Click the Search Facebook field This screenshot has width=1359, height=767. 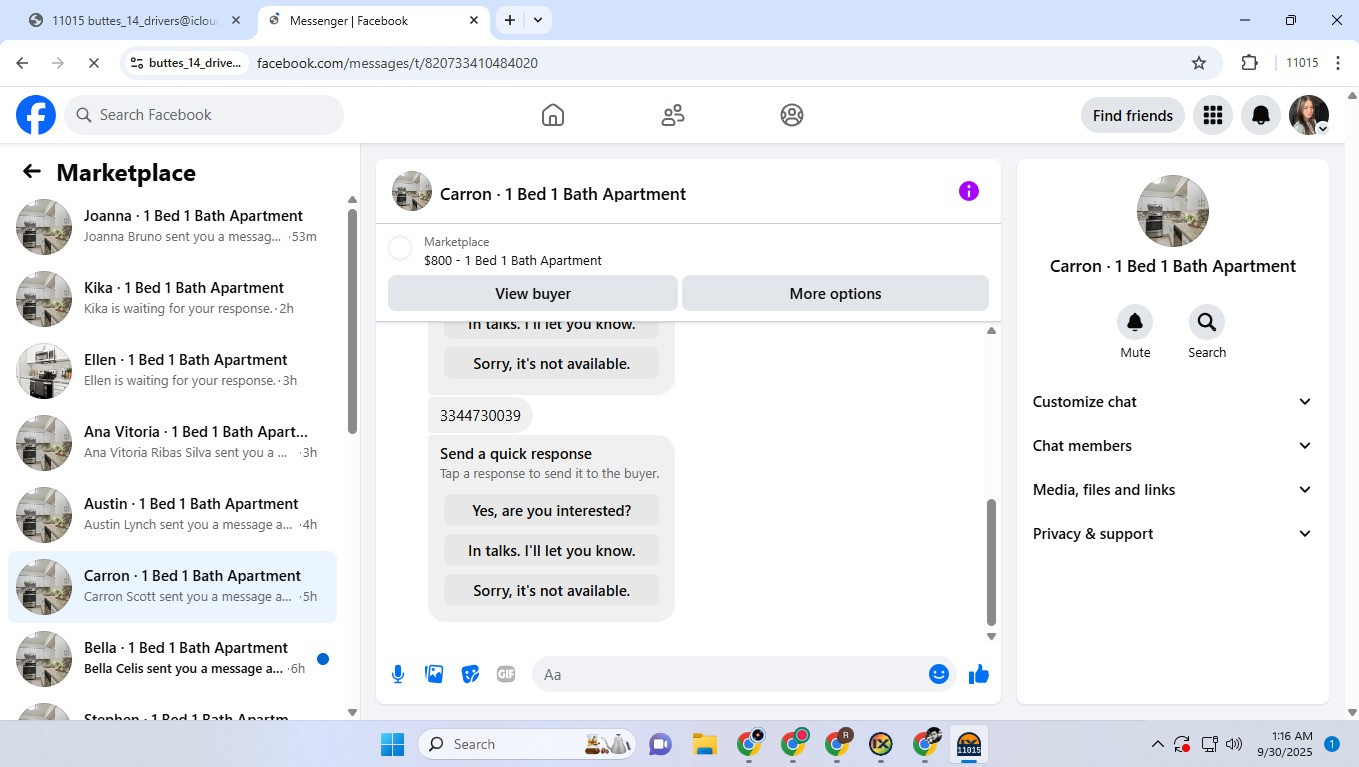[x=204, y=115]
